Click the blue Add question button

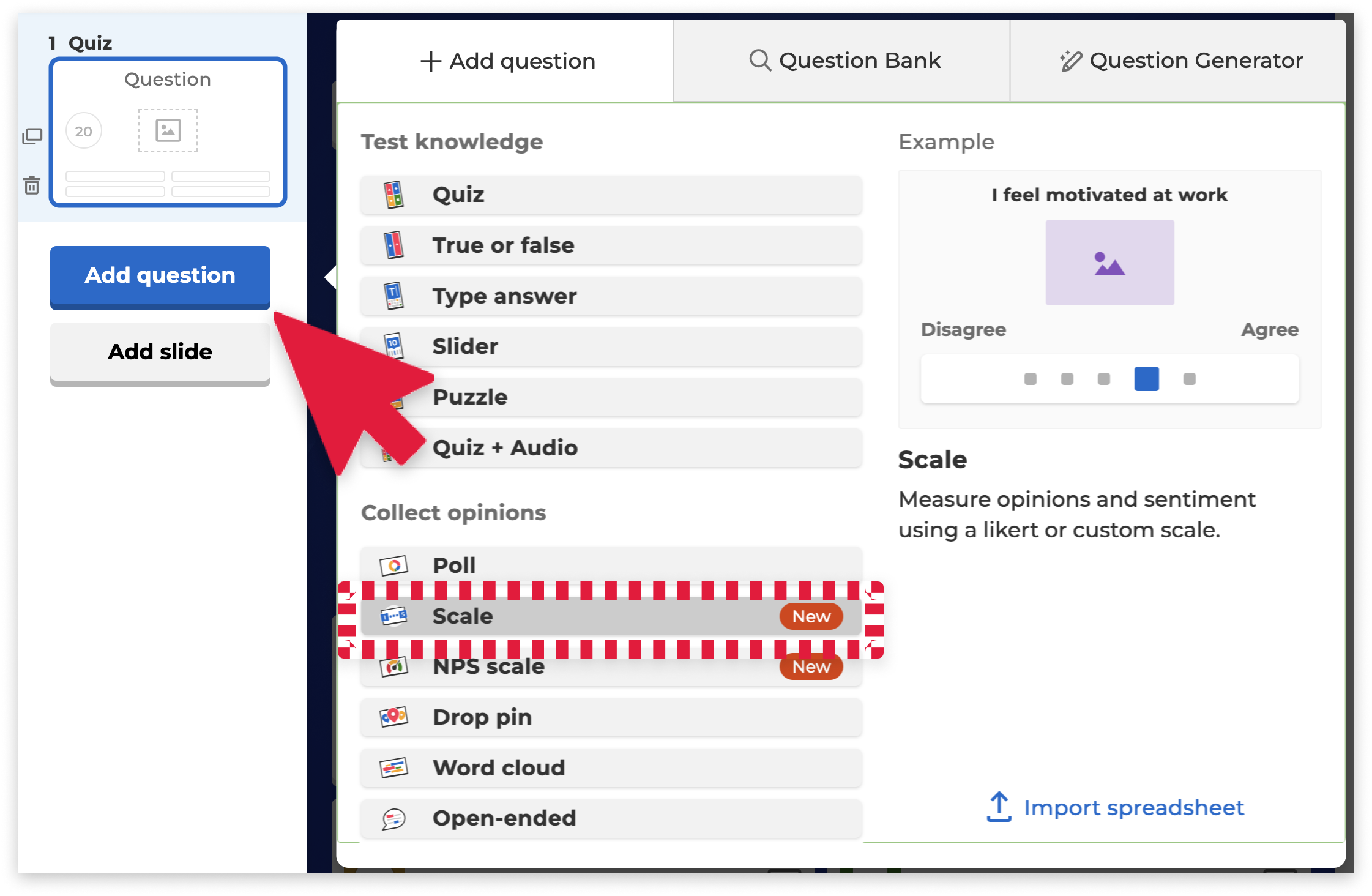tap(160, 277)
